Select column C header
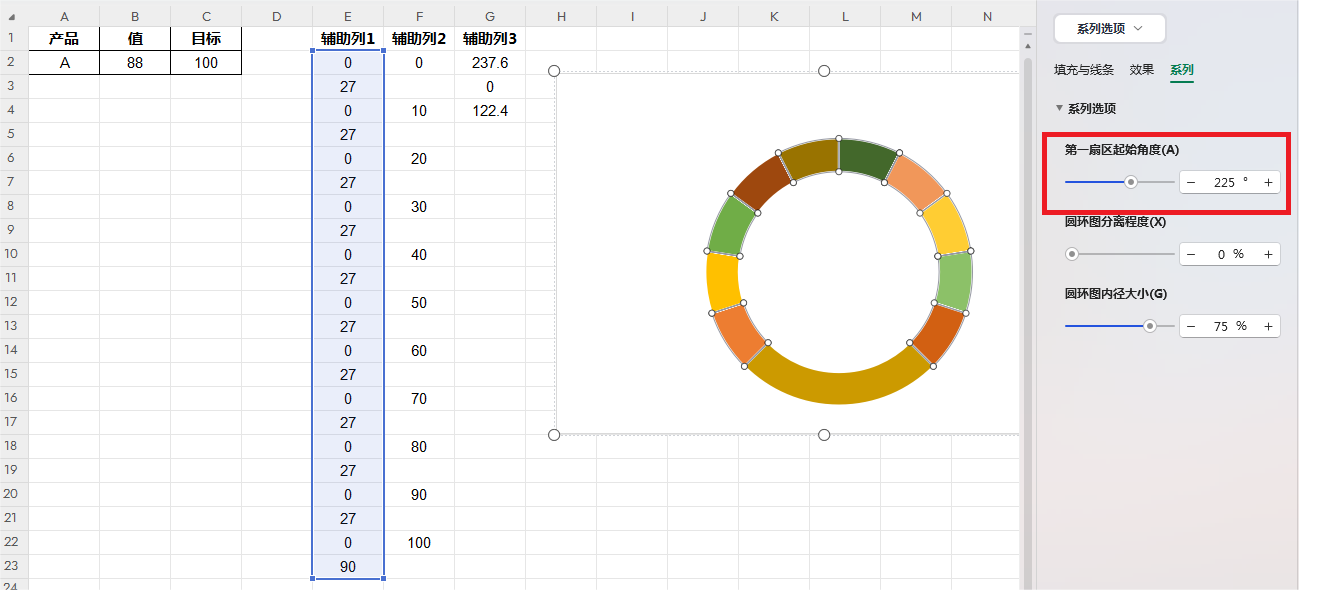 [x=206, y=16]
